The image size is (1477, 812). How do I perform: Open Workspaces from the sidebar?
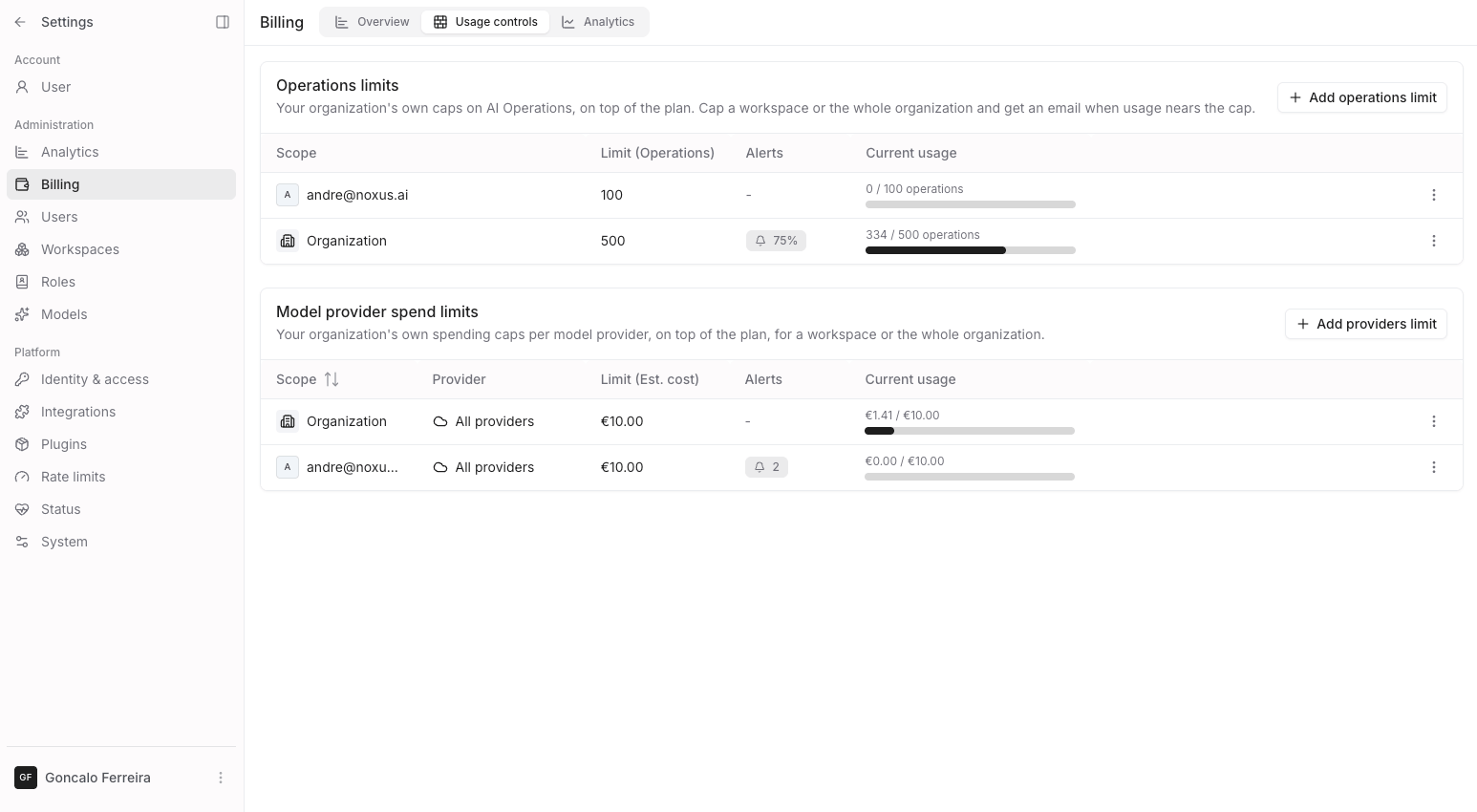121,249
